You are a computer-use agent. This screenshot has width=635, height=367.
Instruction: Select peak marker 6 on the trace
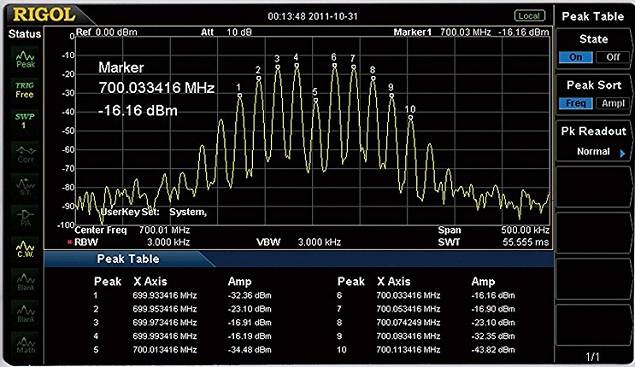[334, 64]
